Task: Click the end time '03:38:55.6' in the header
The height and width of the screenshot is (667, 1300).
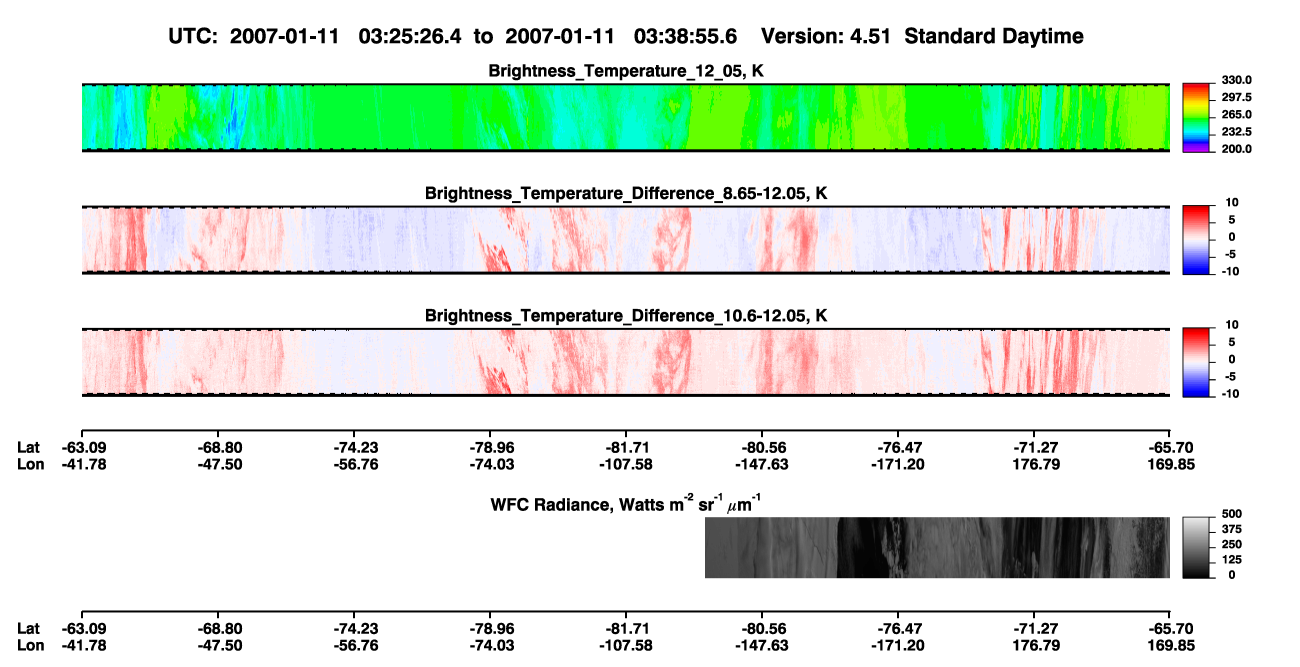Action: pyautogui.click(x=686, y=36)
